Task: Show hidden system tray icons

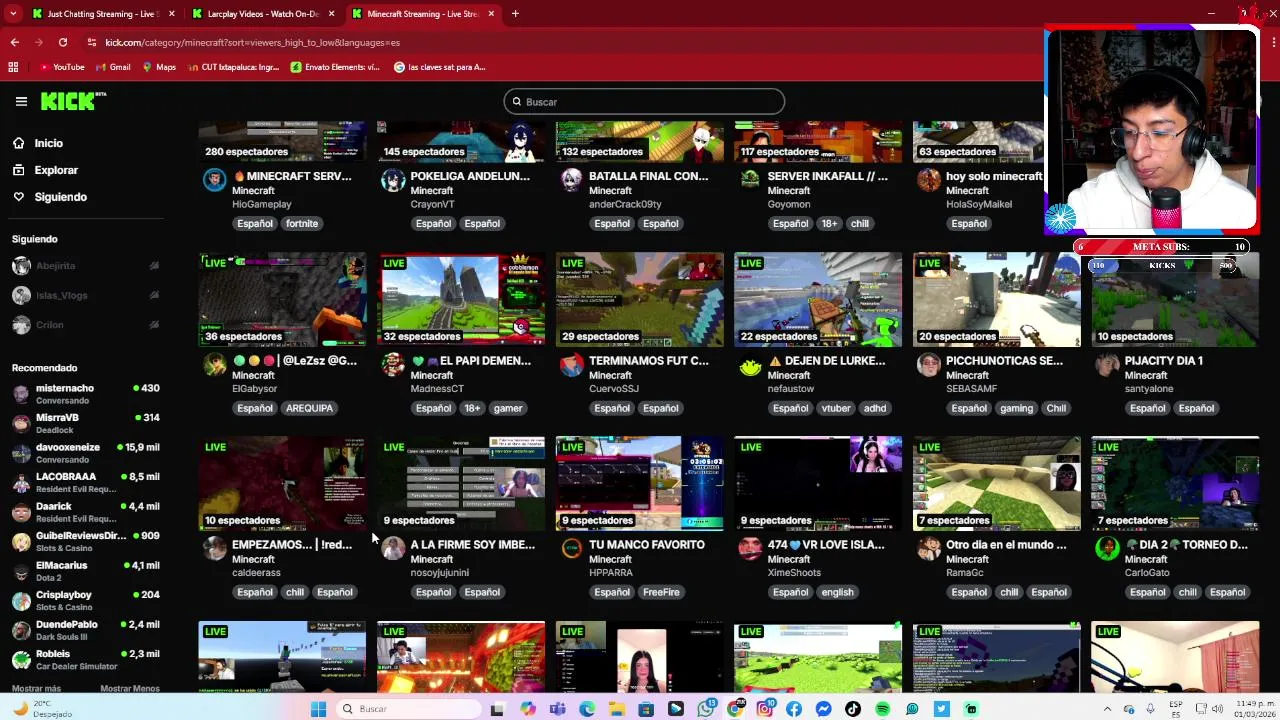Action: click(x=1106, y=709)
